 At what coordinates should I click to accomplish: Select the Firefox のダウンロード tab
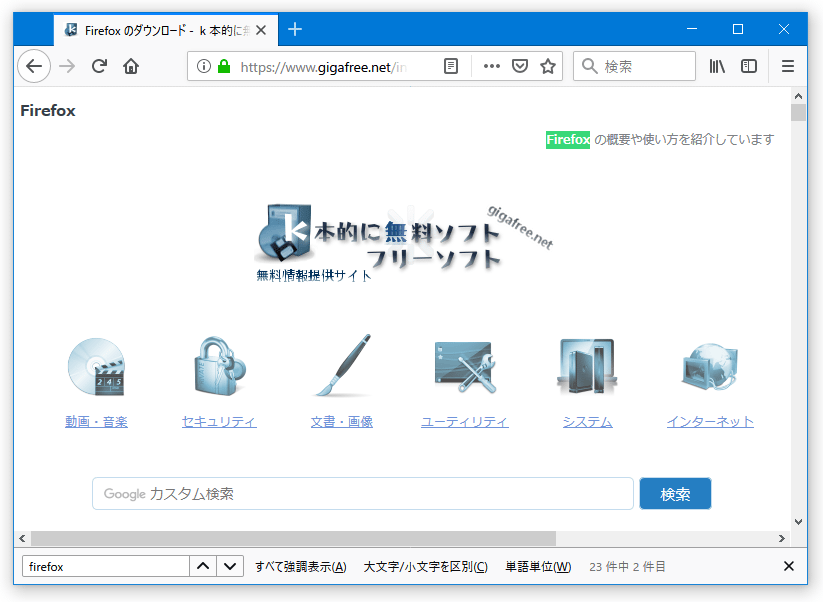click(x=165, y=30)
